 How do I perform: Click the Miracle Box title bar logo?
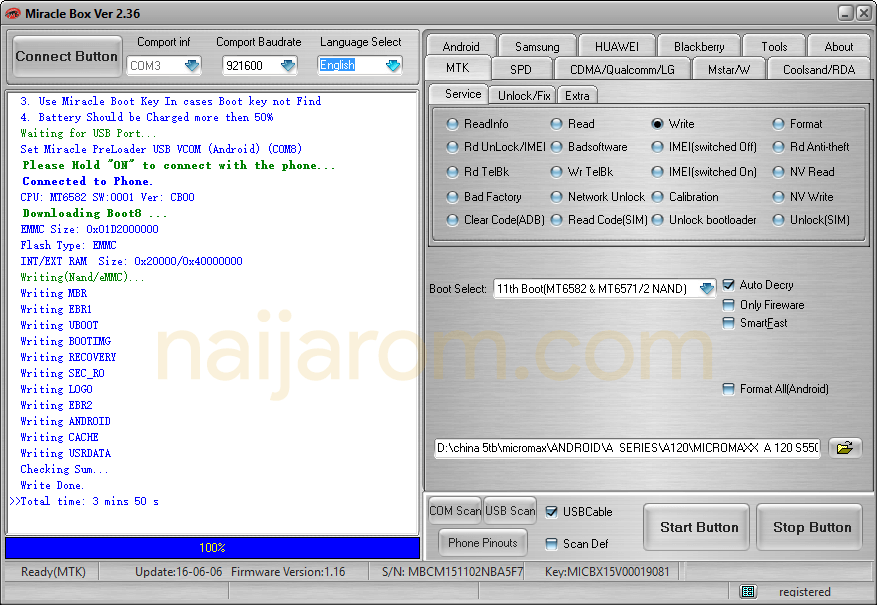point(12,13)
